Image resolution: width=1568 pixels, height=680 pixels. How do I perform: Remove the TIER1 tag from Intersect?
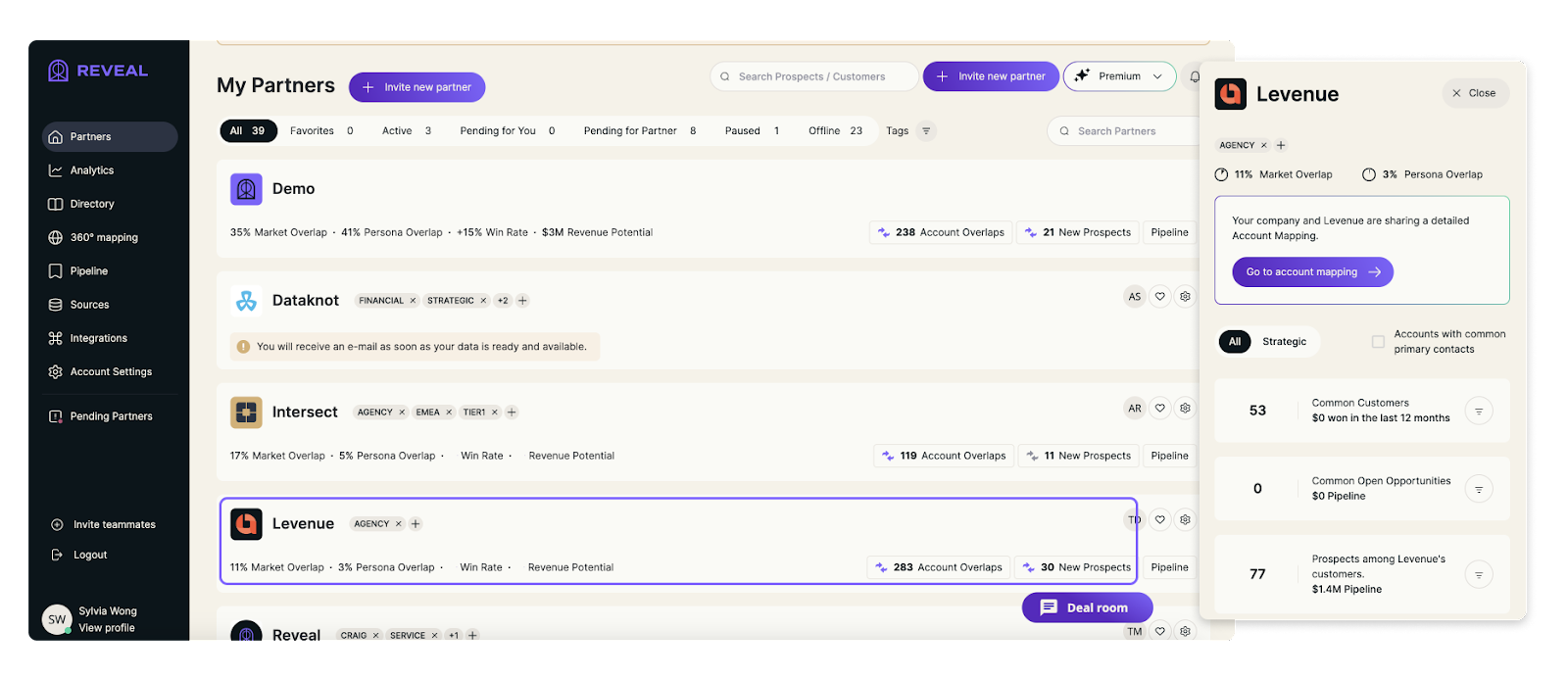pos(495,413)
